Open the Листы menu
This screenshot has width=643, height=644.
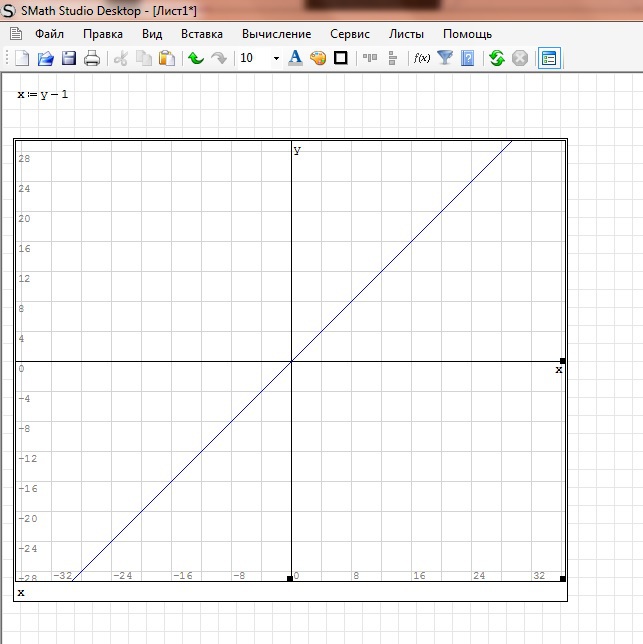(406, 34)
